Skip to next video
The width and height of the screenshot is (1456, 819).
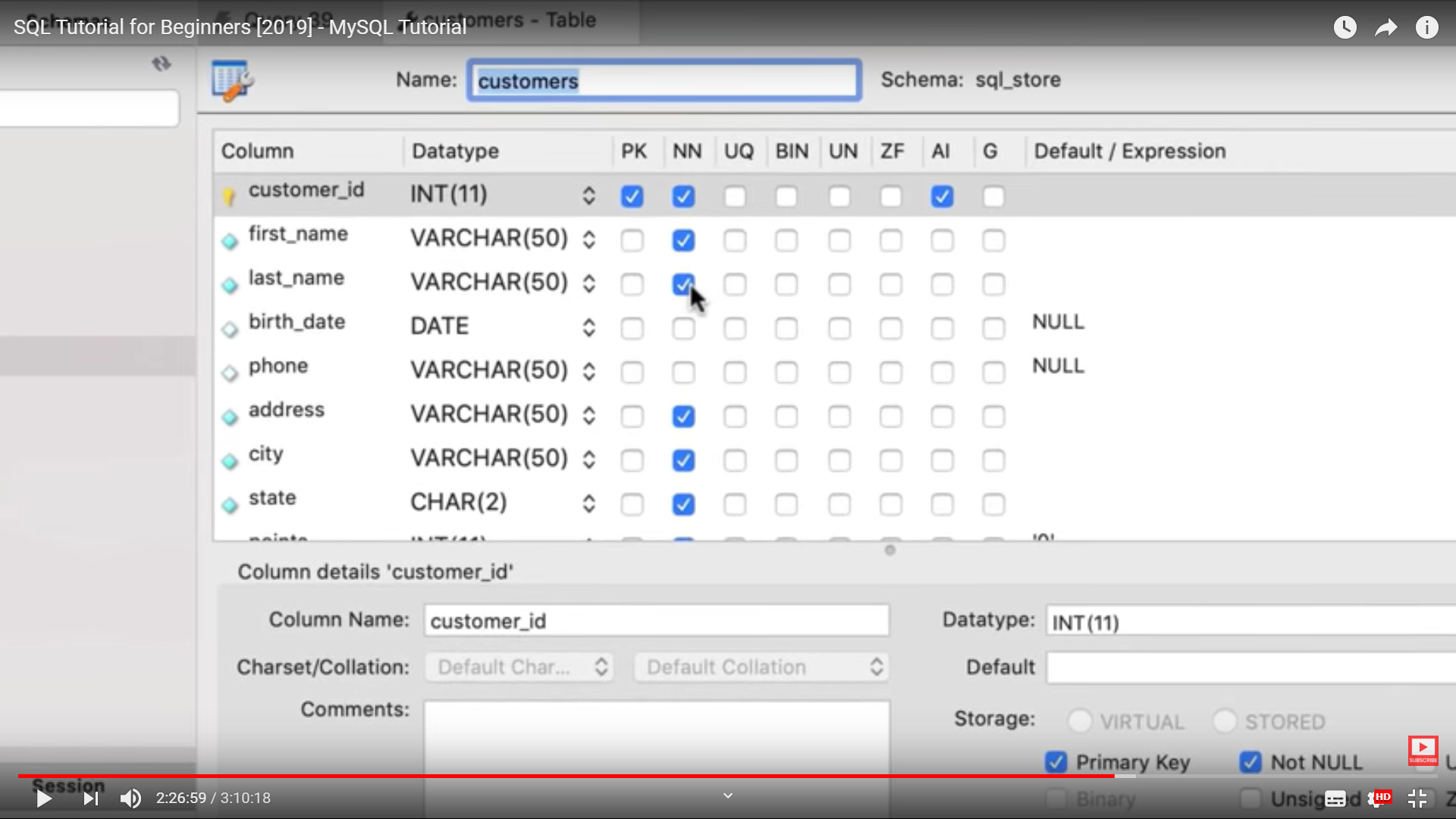(90, 798)
